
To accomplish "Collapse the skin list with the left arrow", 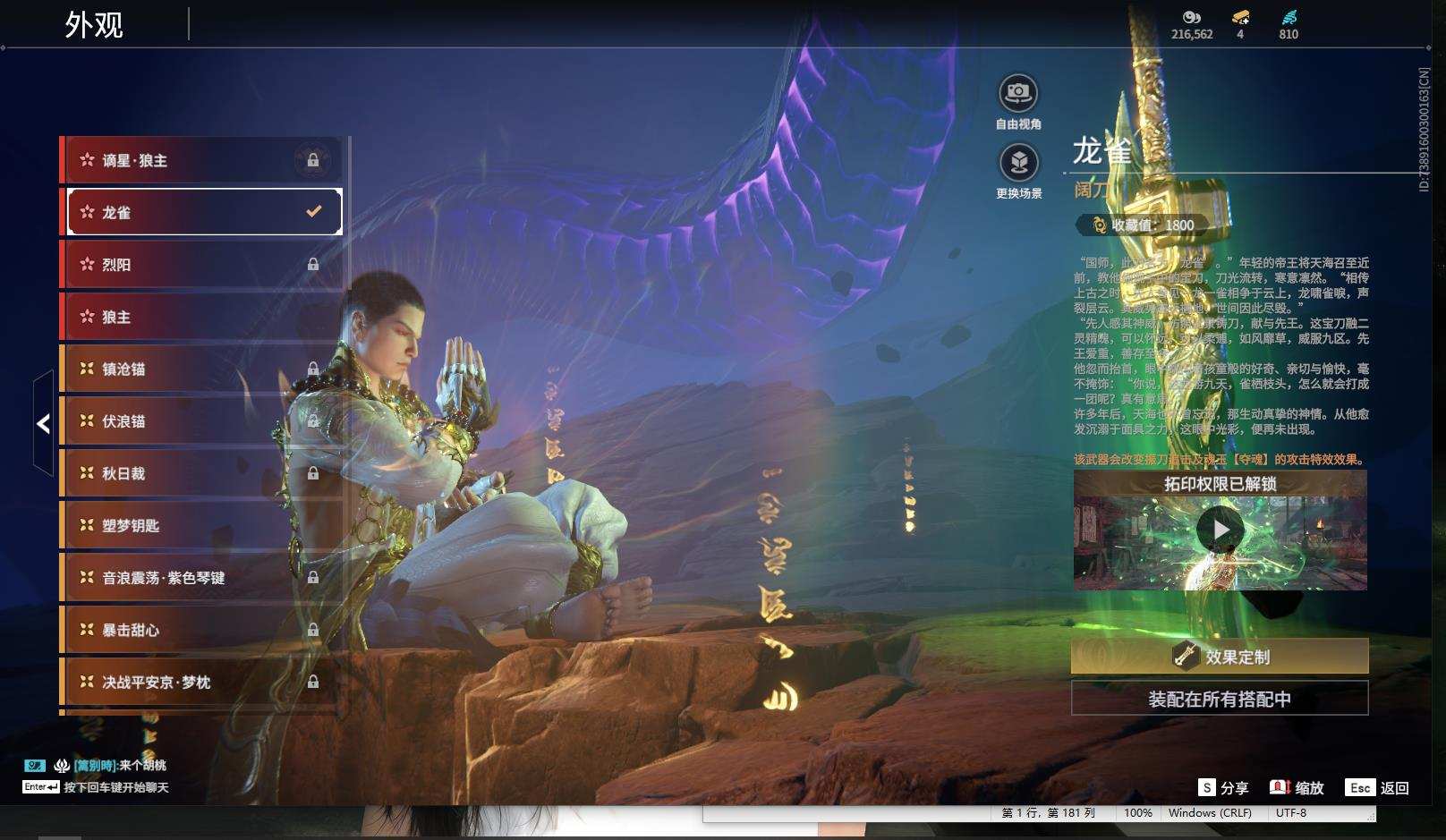I will [43, 423].
